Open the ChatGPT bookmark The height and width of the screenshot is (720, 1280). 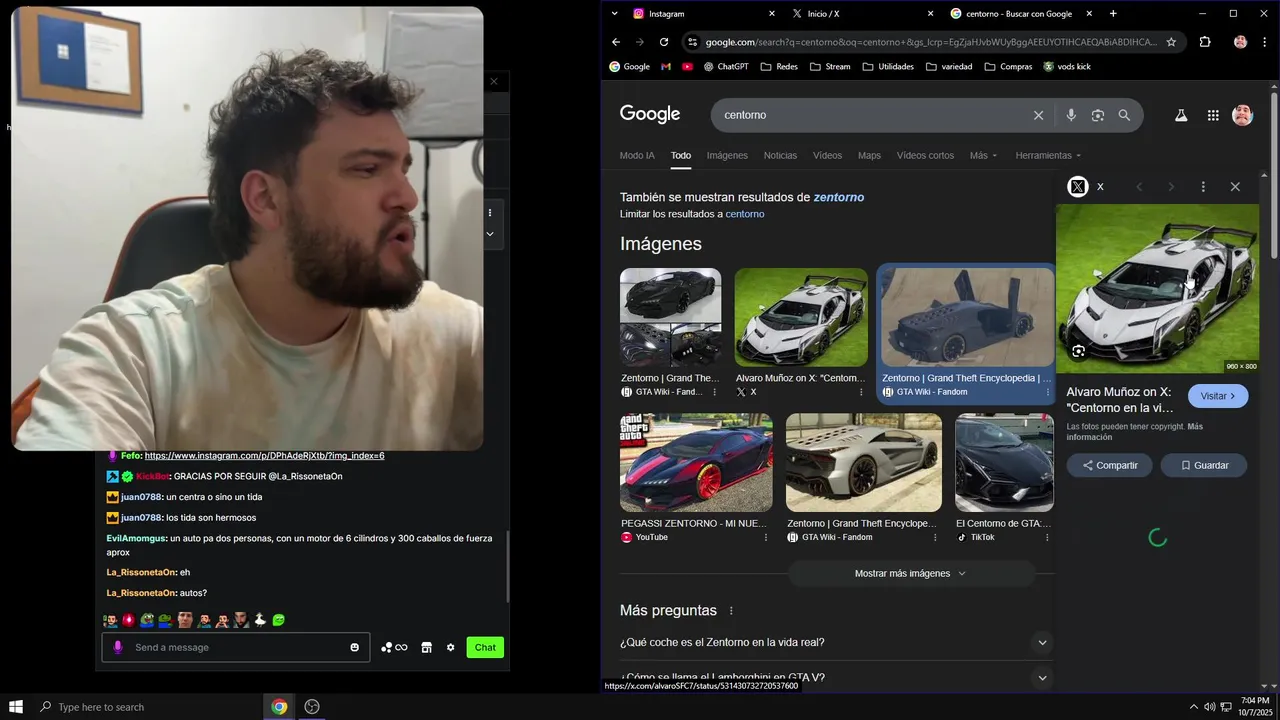[x=726, y=67]
